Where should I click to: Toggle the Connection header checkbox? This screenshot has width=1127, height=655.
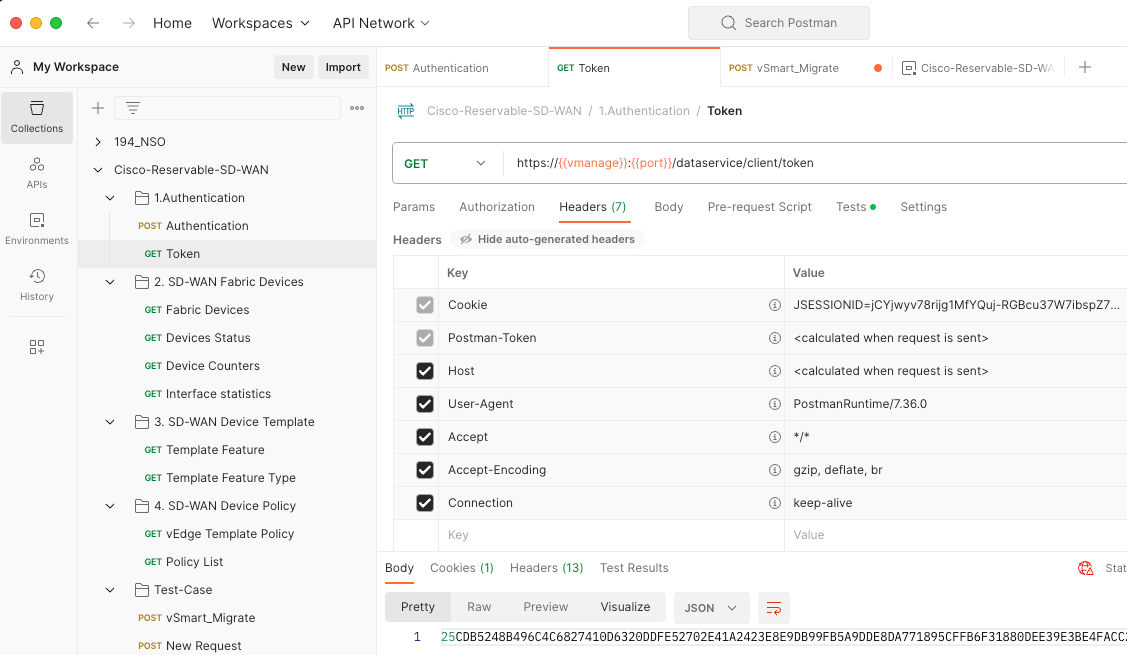point(425,503)
